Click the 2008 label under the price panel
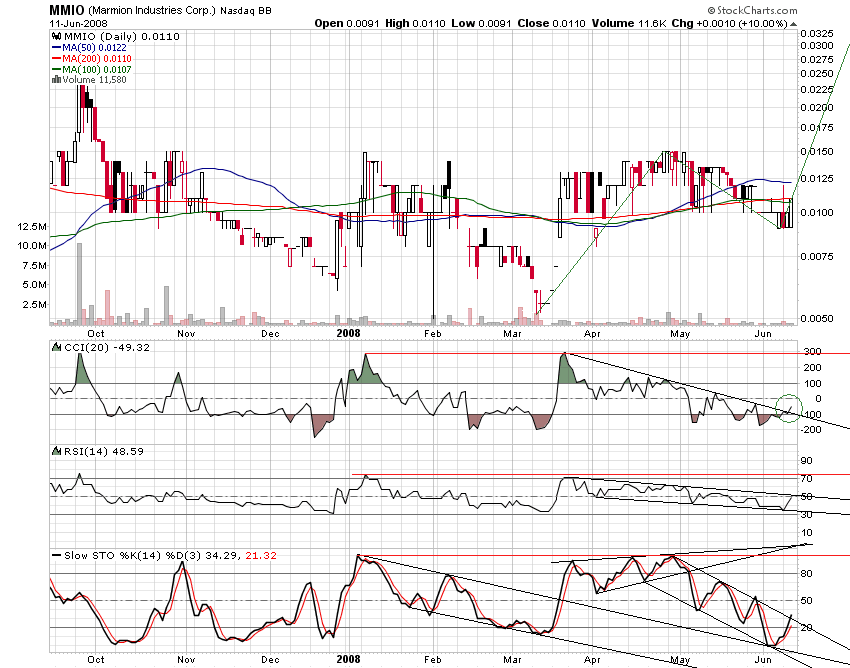The height and width of the screenshot is (668, 850). point(349,333)
